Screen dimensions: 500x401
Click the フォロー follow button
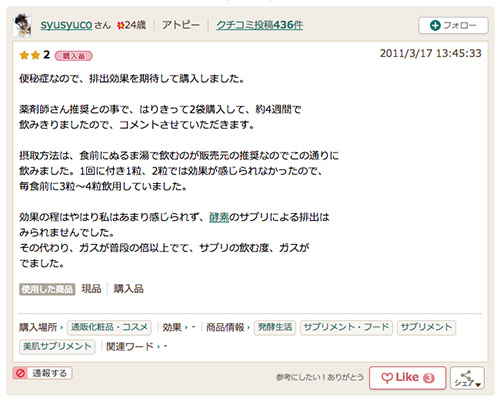click(453, 25)
